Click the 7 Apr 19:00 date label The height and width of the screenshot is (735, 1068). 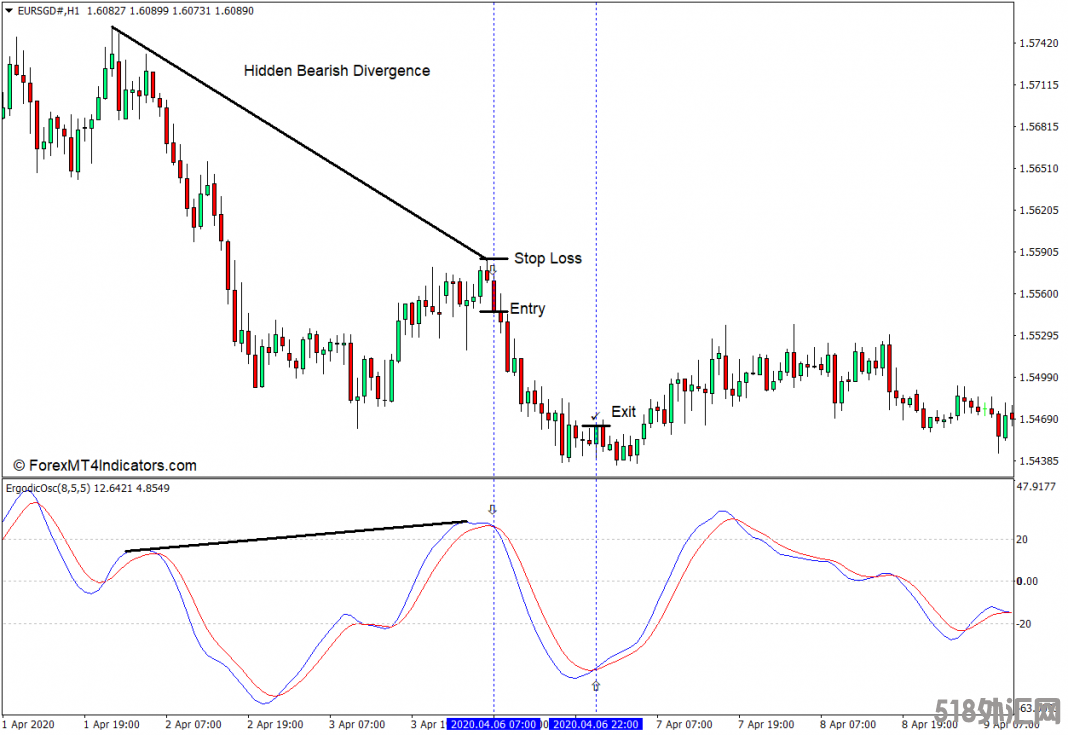click(766, 724)
